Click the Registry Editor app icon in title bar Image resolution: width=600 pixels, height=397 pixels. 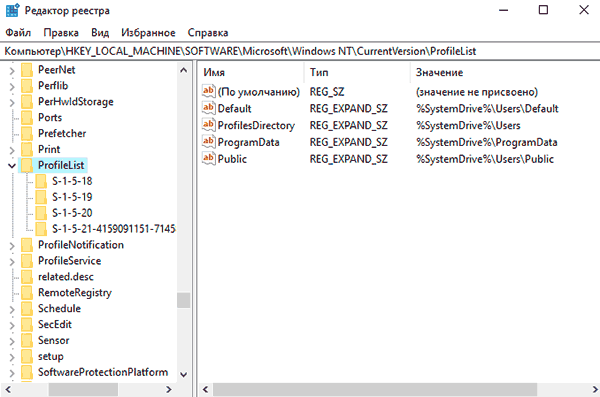12,10
